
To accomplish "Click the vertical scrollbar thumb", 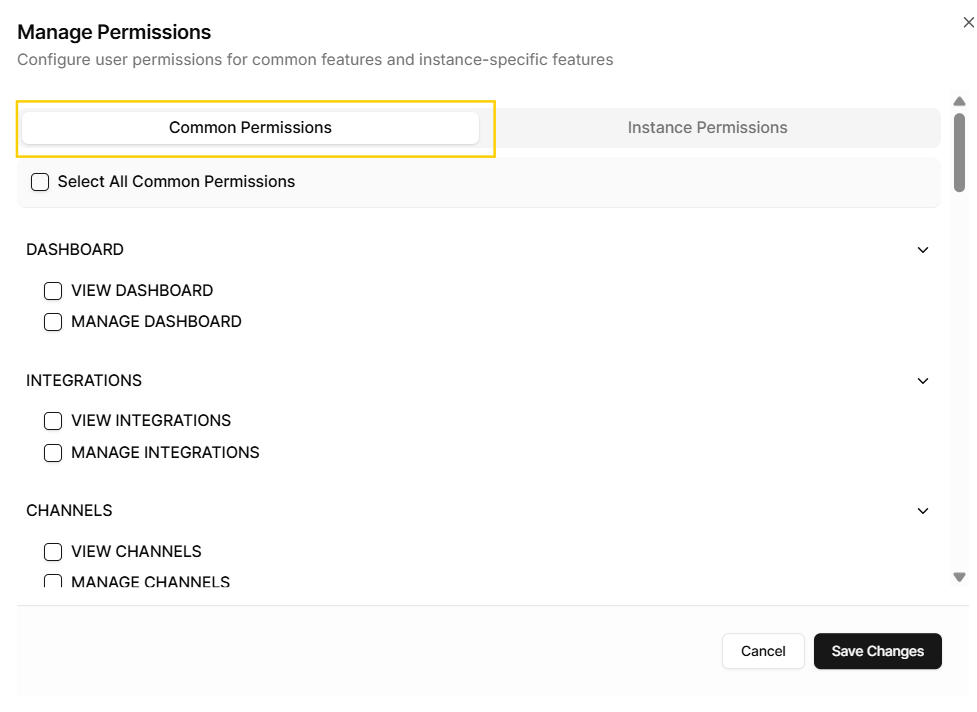I will coord(959,150).
